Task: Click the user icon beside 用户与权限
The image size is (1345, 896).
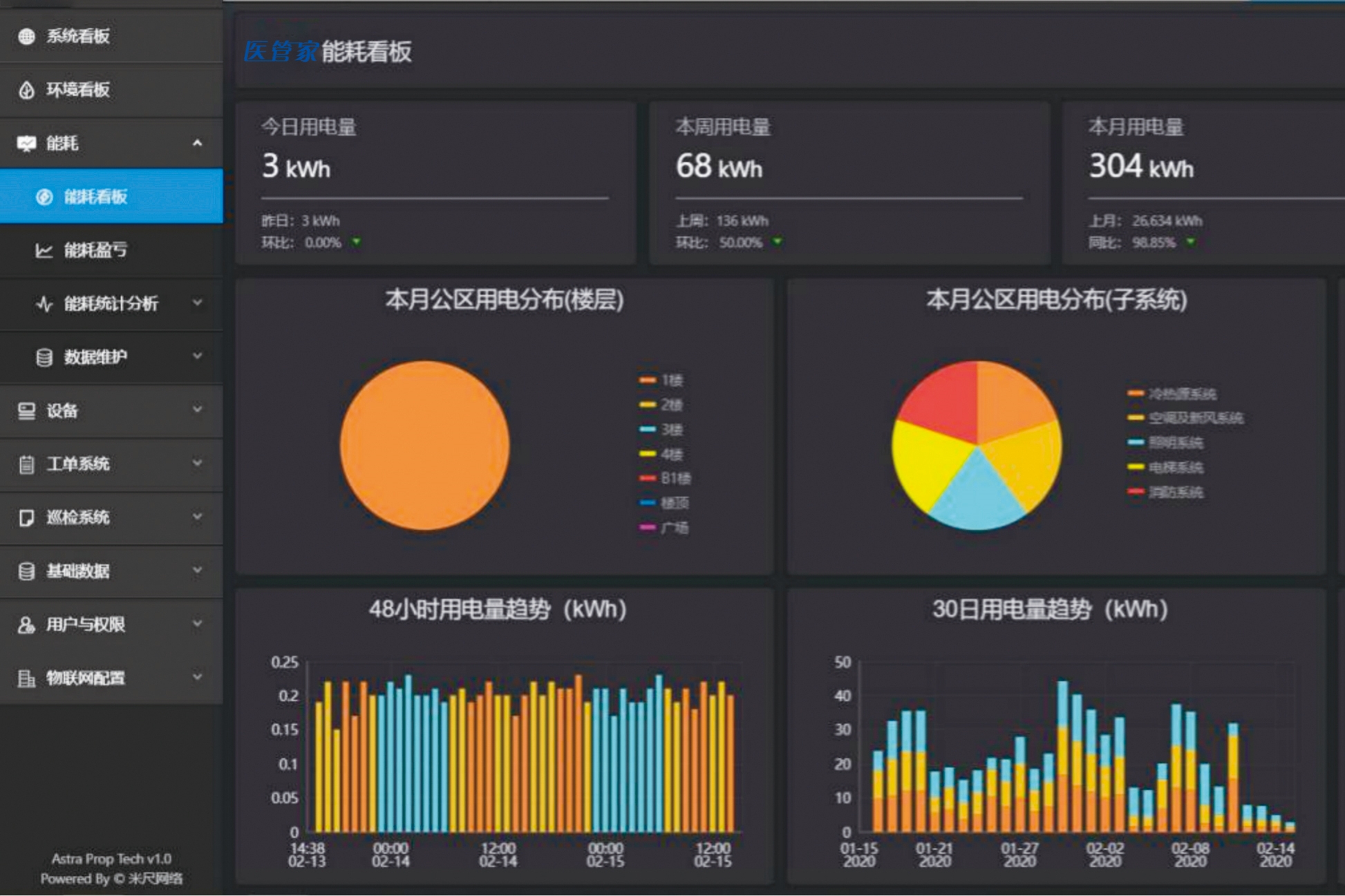Action: click(26, 625)
